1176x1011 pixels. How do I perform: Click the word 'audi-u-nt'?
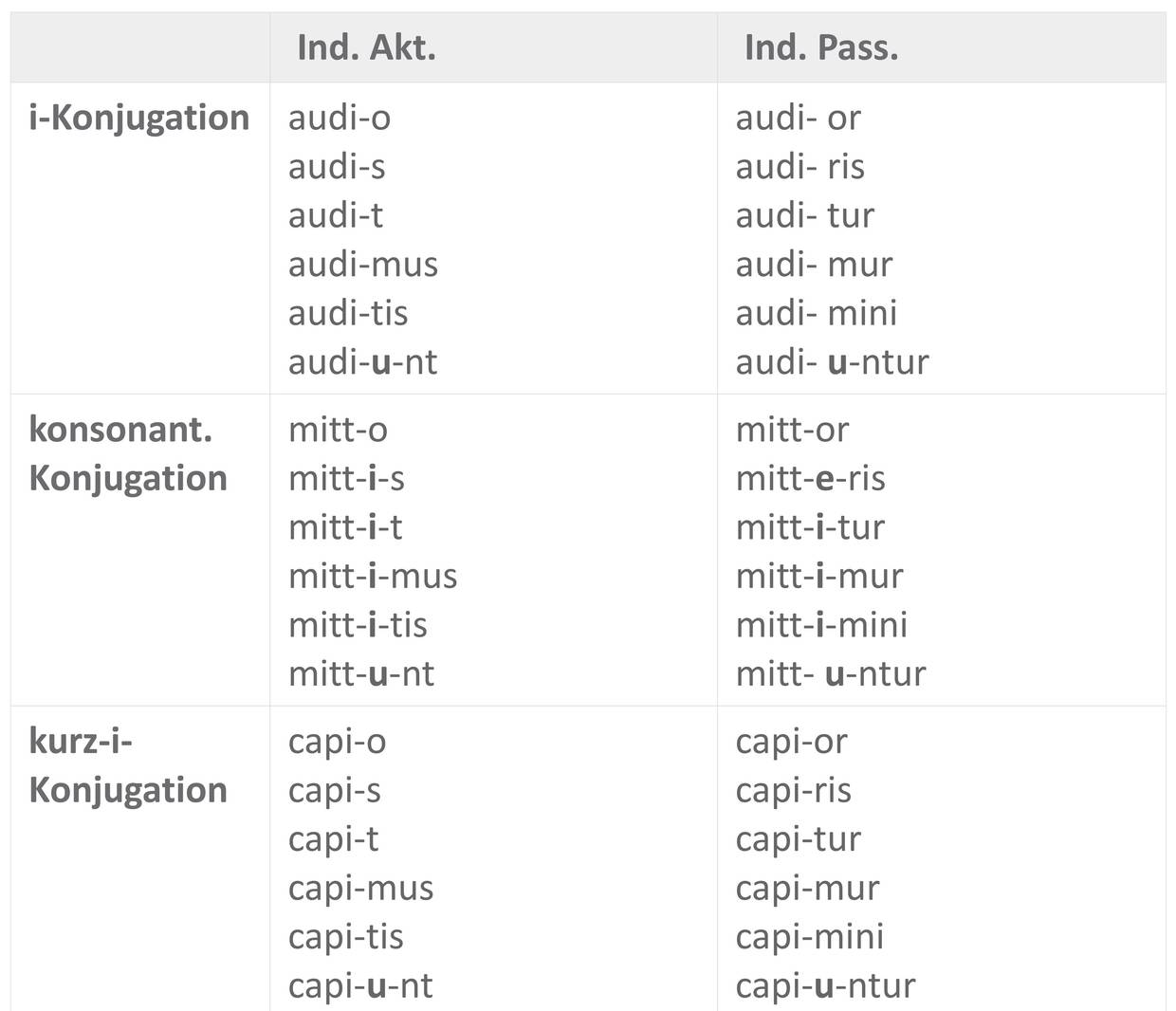pyautogui.click(x=362, y=362)
